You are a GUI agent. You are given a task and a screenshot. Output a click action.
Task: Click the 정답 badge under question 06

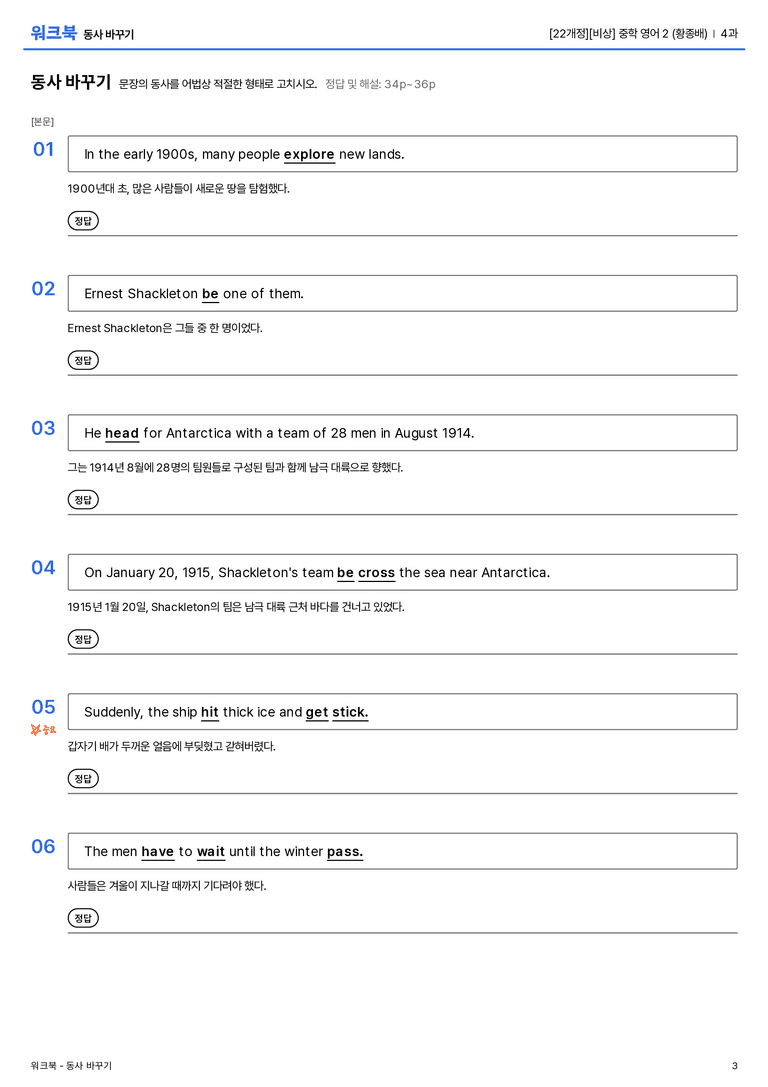(83, 917)
